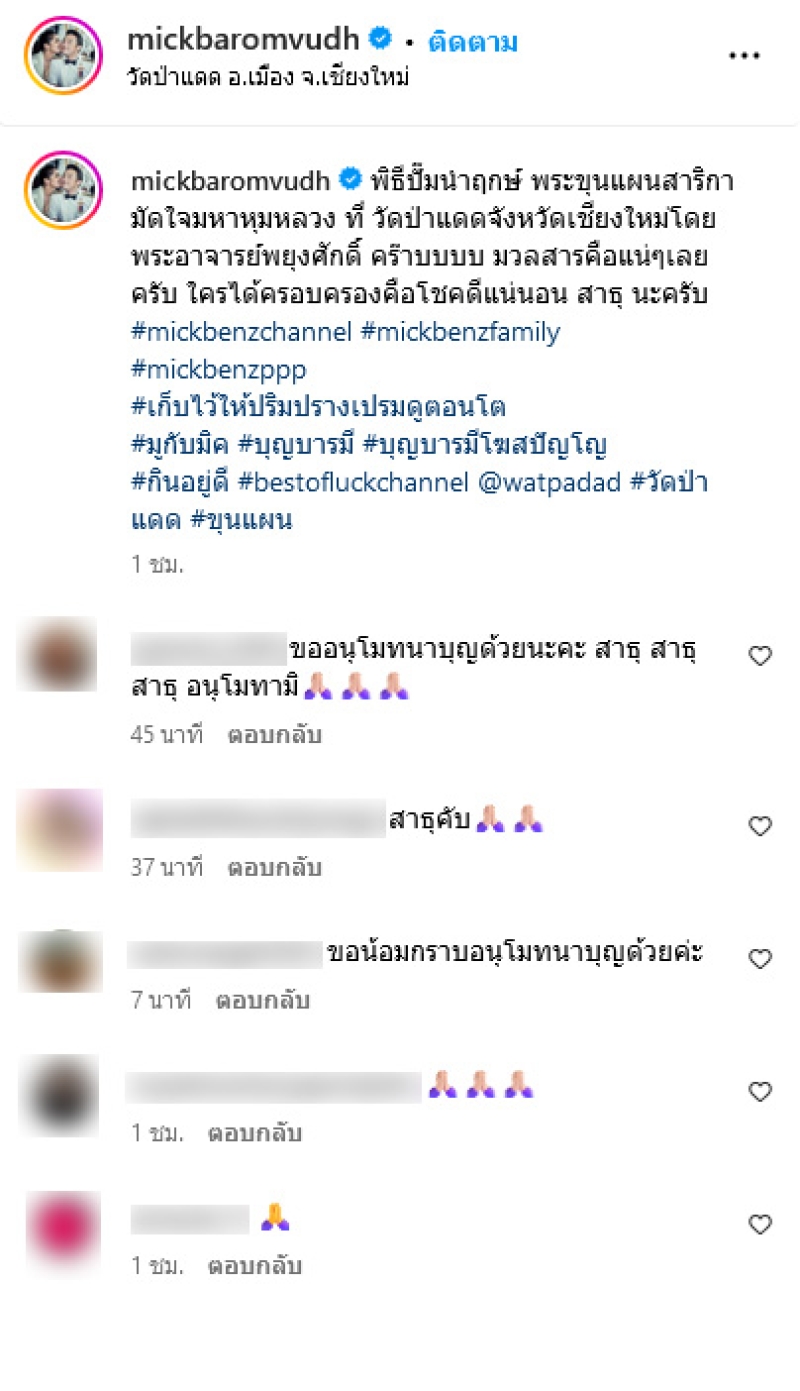Like the comment posted 45 นาที ago
The width and height of the screenshot is (800, 1391).
[760, 656]
